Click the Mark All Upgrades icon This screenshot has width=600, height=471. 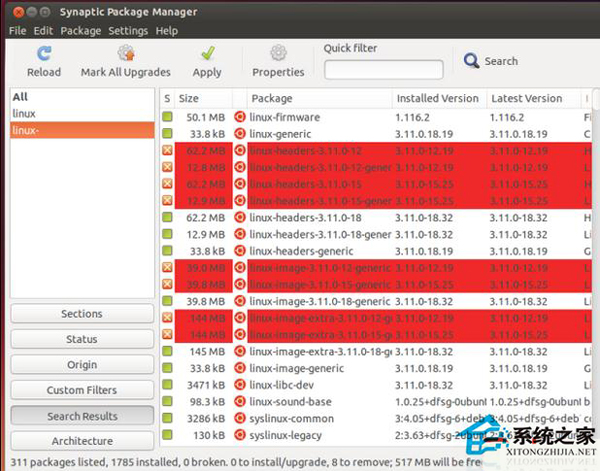(x=126, y=53)
